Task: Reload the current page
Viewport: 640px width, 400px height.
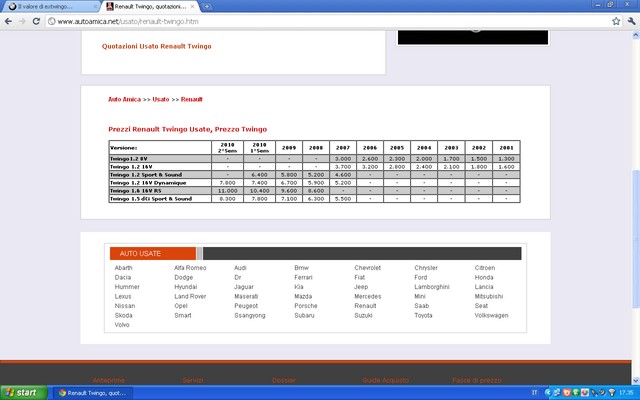Action: pyautogui.click(x=36, y=21)
